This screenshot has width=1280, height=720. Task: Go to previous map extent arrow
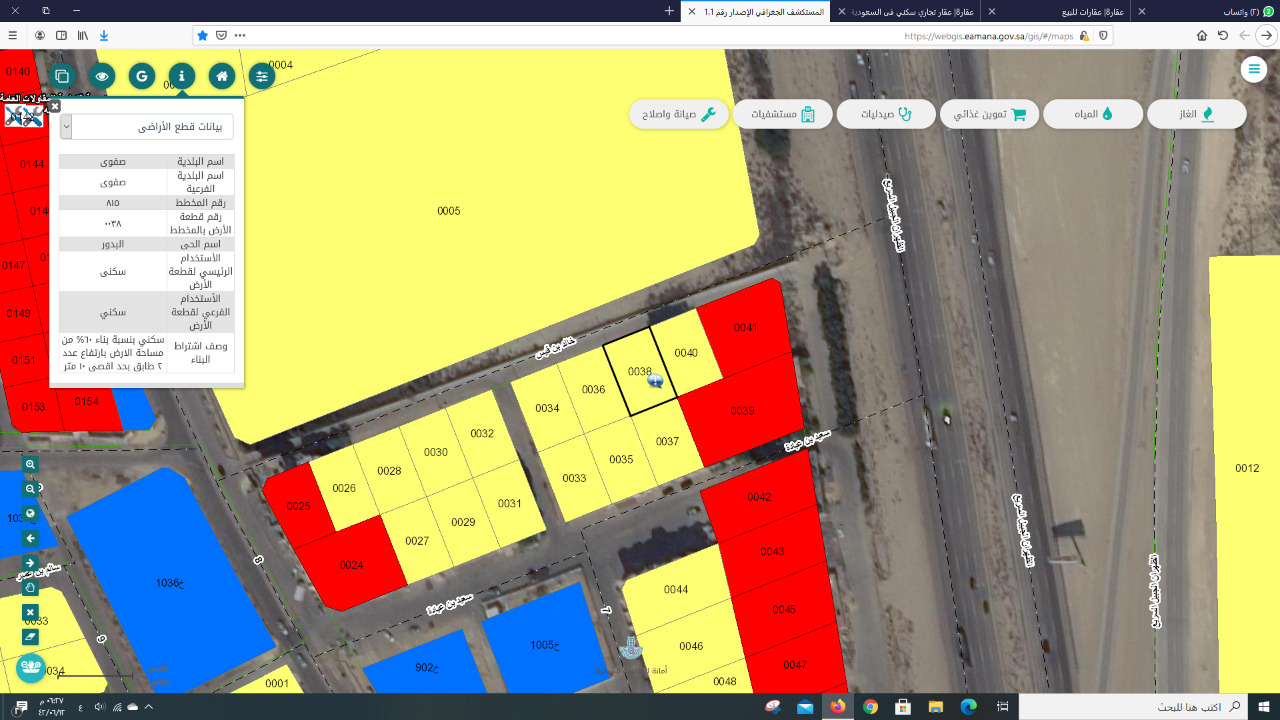pyautogui.click(x=30, y=538)
